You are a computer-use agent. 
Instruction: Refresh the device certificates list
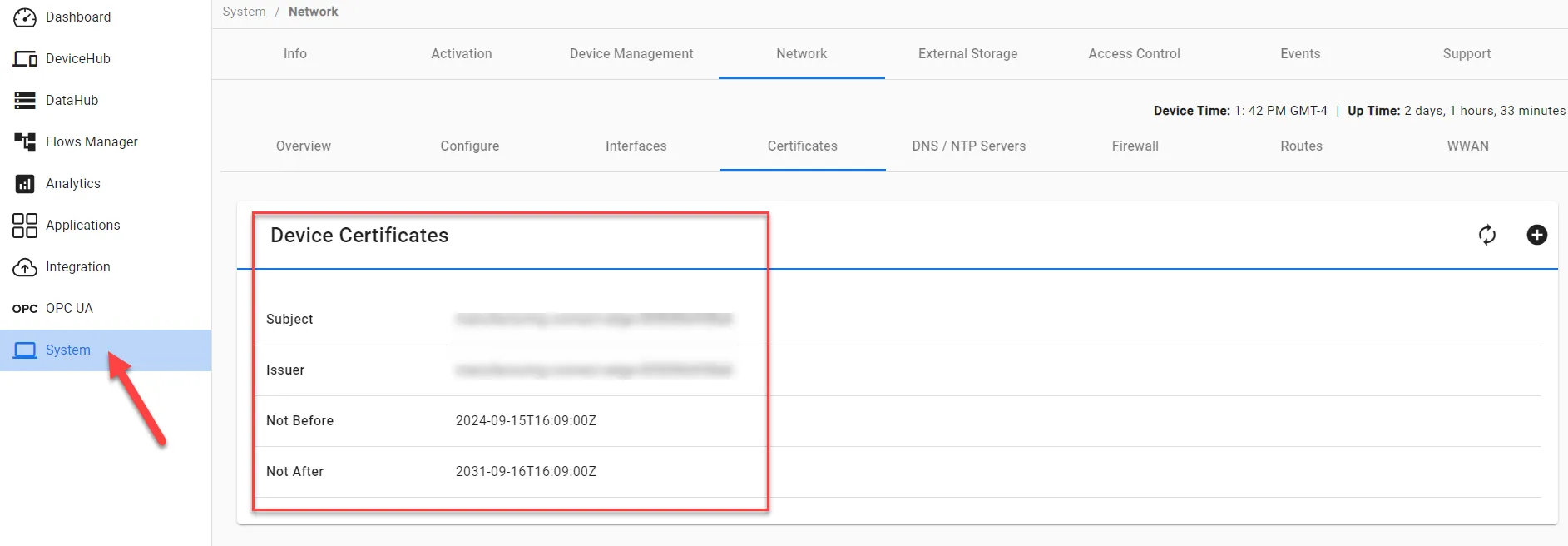tap(1487, 235)
